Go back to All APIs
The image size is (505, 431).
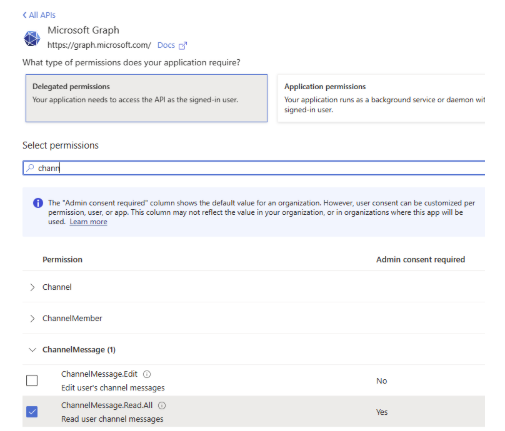tap(39, 15)
